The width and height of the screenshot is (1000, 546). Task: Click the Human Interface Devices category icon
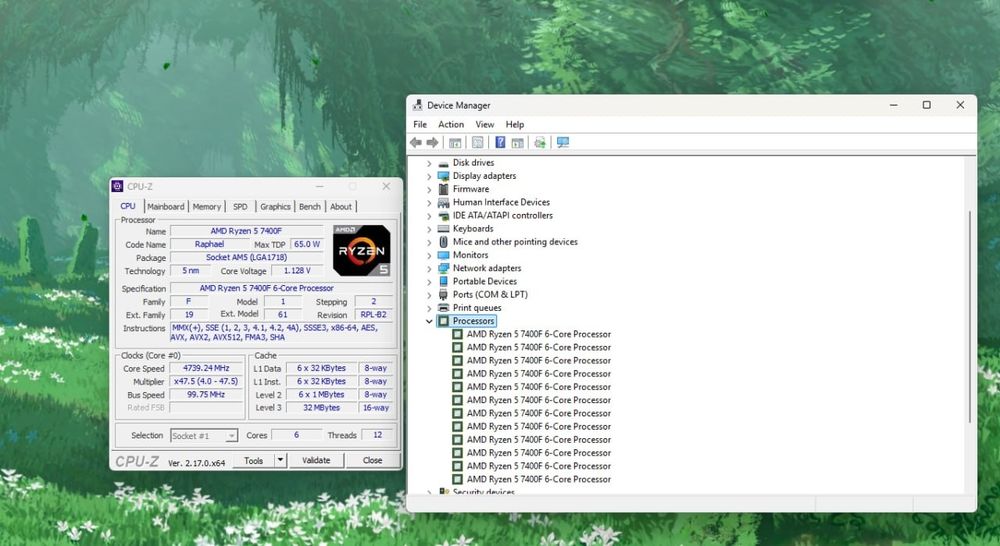pyautogui.click(x=443, y=203)
